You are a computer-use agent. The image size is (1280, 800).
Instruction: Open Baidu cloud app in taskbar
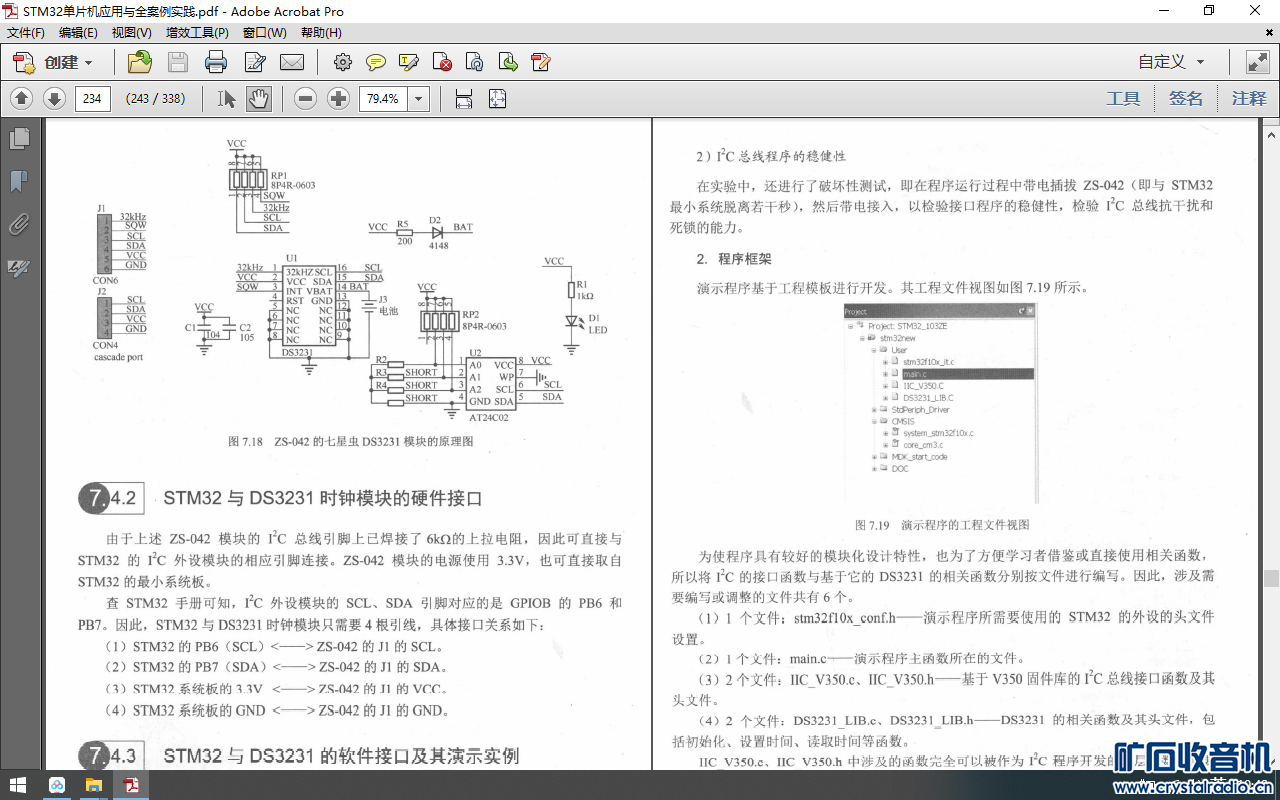tap(57, 785)
